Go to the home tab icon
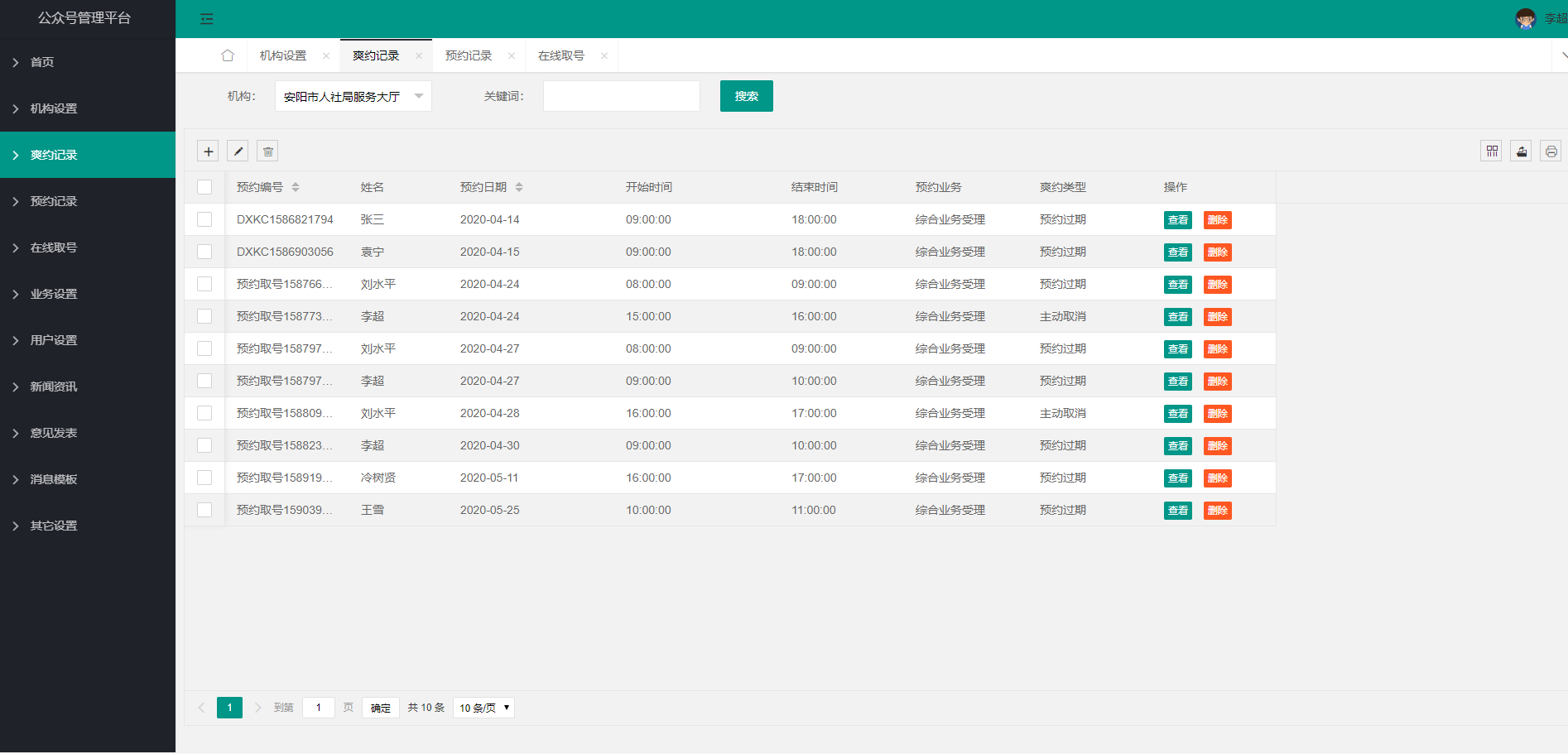 click(228, 55)
